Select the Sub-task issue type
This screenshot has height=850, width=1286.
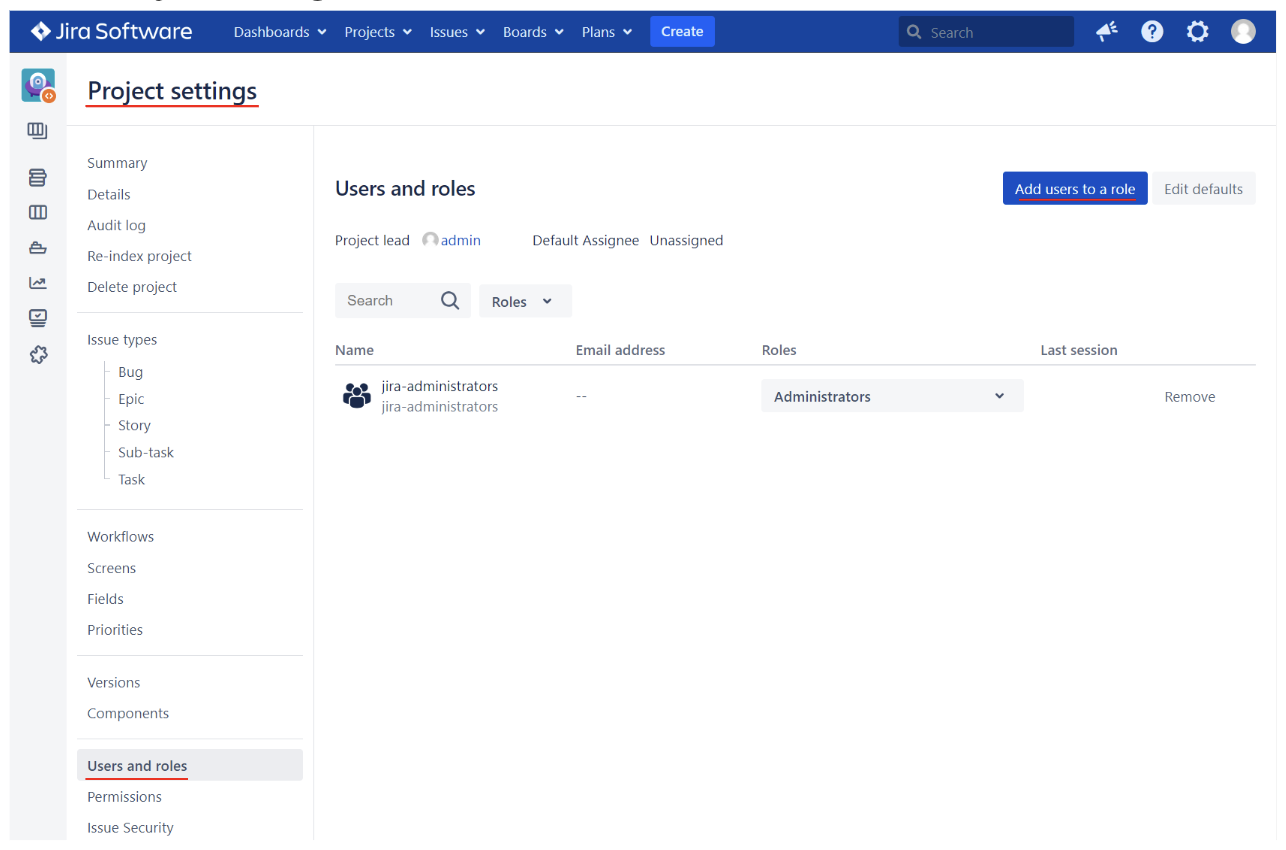click(146, 453)
